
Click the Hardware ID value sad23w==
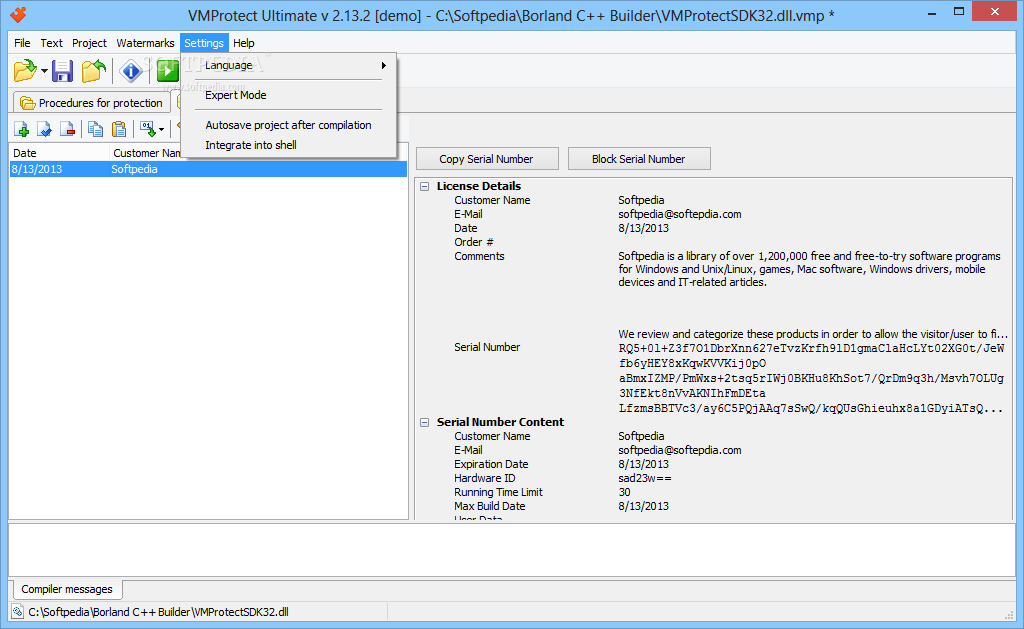point(645,478)
